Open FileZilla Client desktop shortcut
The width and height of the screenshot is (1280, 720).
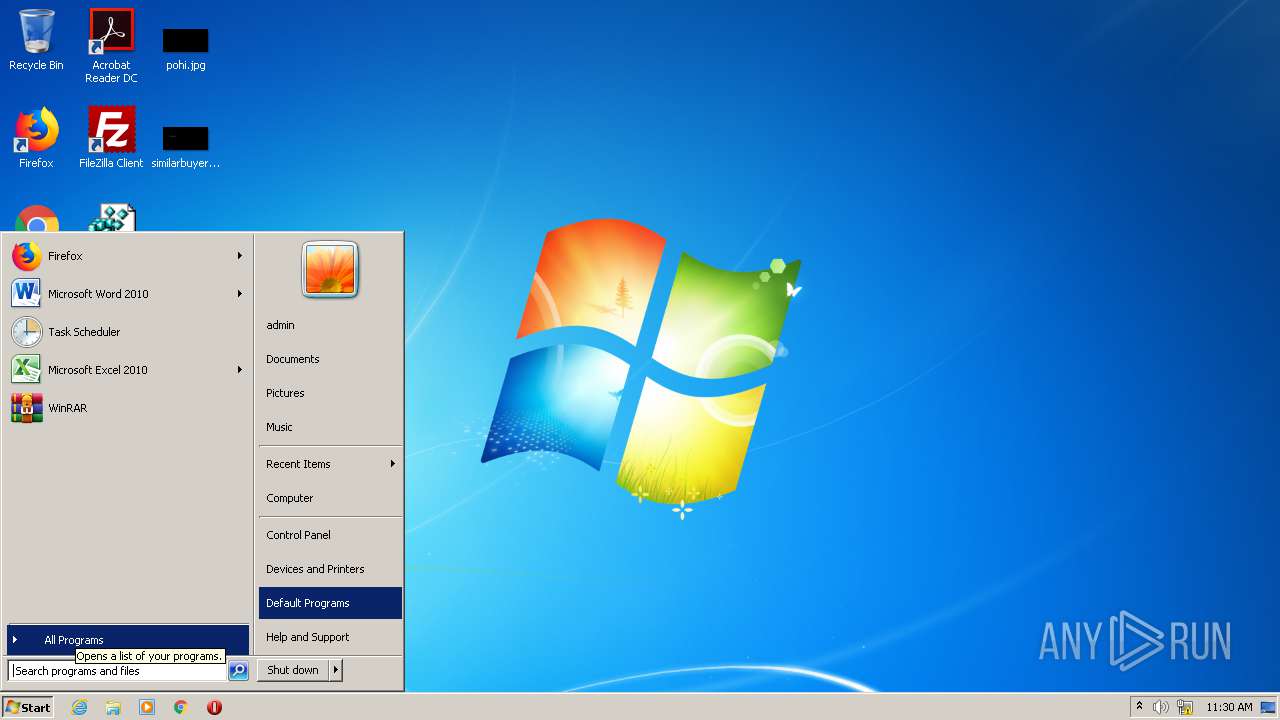point(111,138)
